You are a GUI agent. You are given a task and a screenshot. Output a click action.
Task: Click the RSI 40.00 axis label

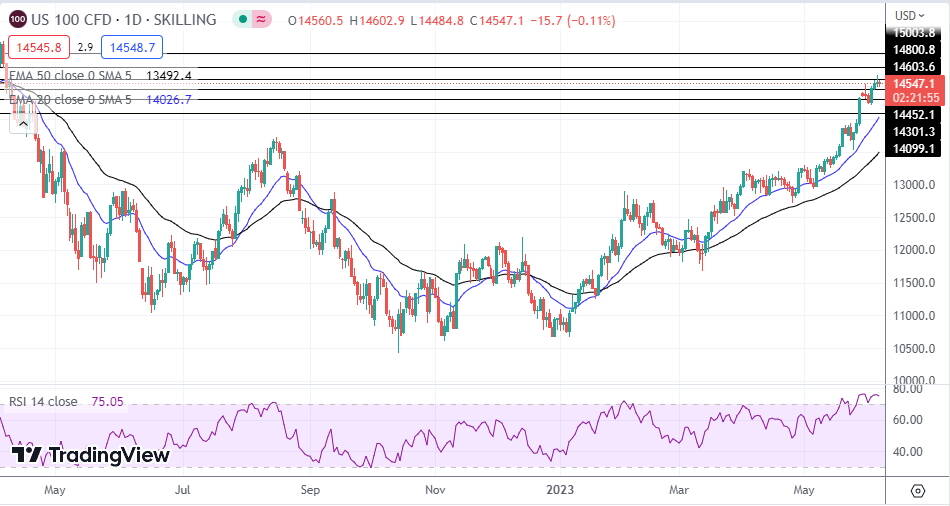[907, 451]
